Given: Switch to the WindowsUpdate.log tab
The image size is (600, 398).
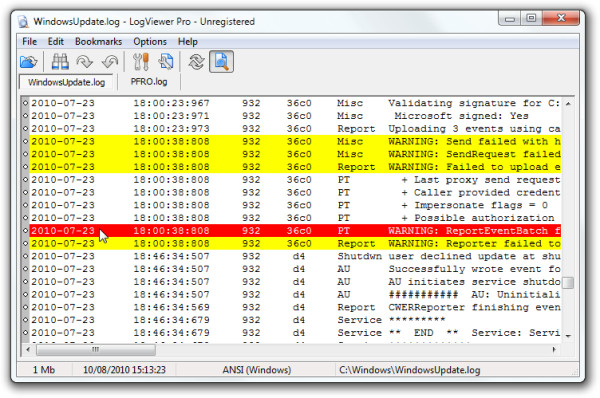Looking at the screenshot, I should [x=67, y=82].
